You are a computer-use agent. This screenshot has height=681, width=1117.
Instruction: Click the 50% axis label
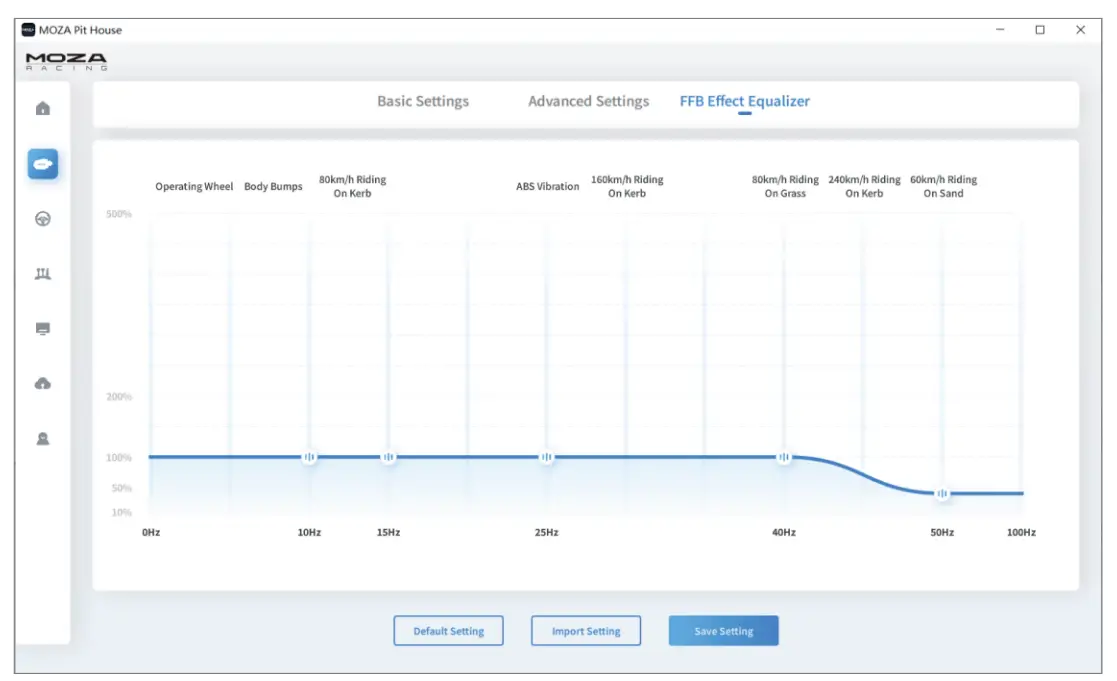(122, 488)
